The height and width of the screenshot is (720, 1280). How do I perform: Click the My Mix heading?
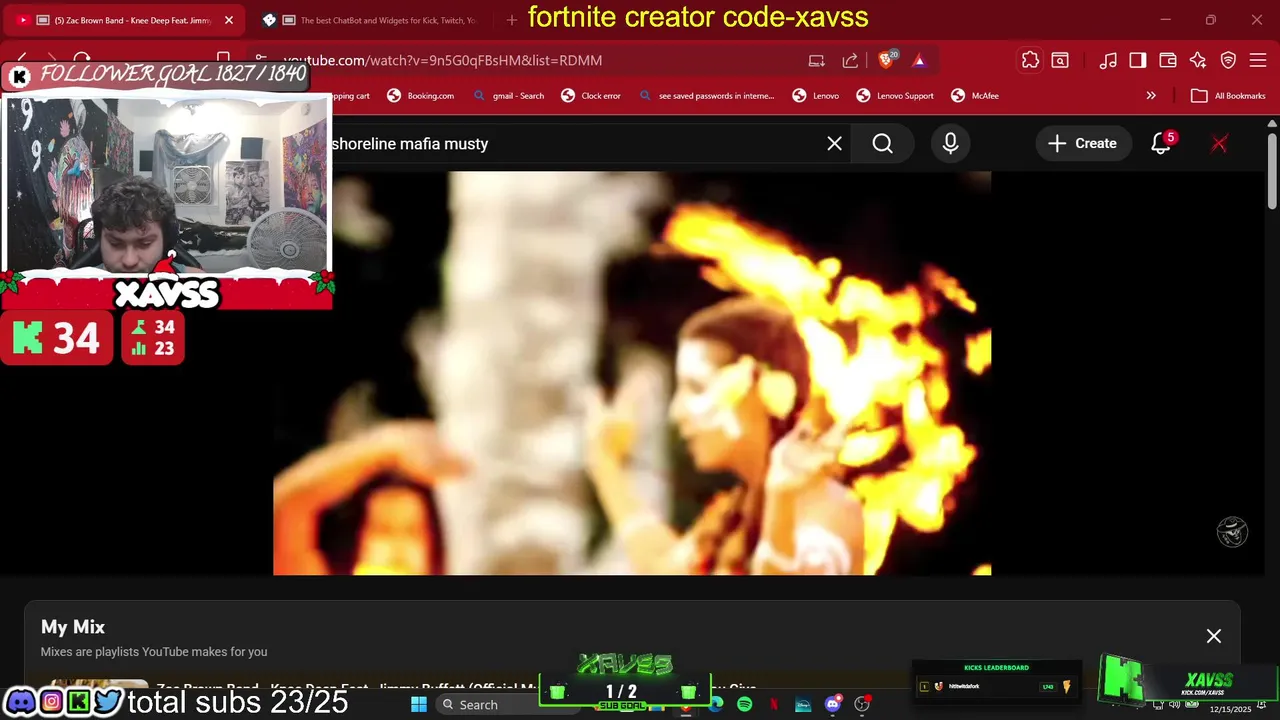pos(73,627)
